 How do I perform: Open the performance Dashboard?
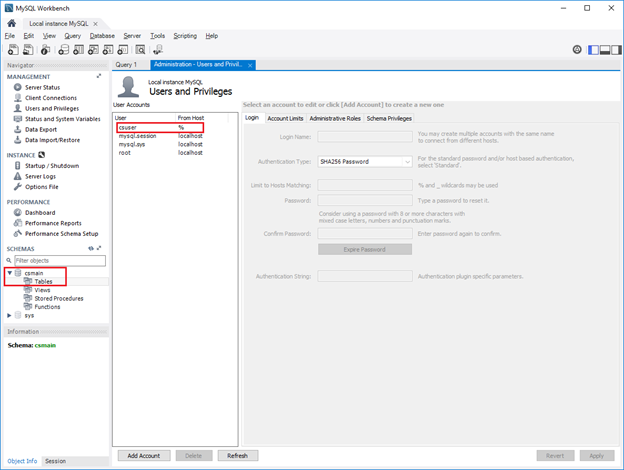coord(40,213)
